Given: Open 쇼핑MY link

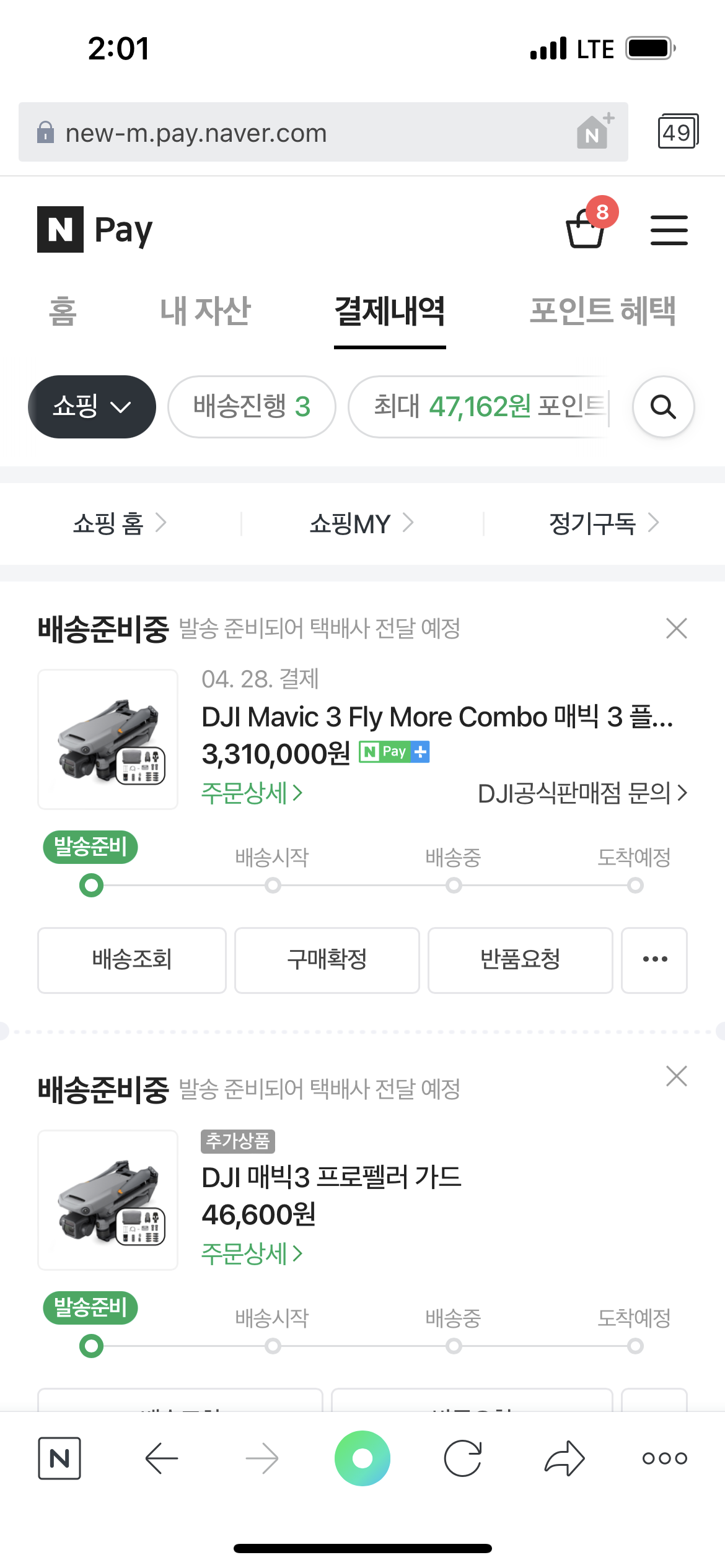Looking at the screenshot, I should click(x=361, y=524).
